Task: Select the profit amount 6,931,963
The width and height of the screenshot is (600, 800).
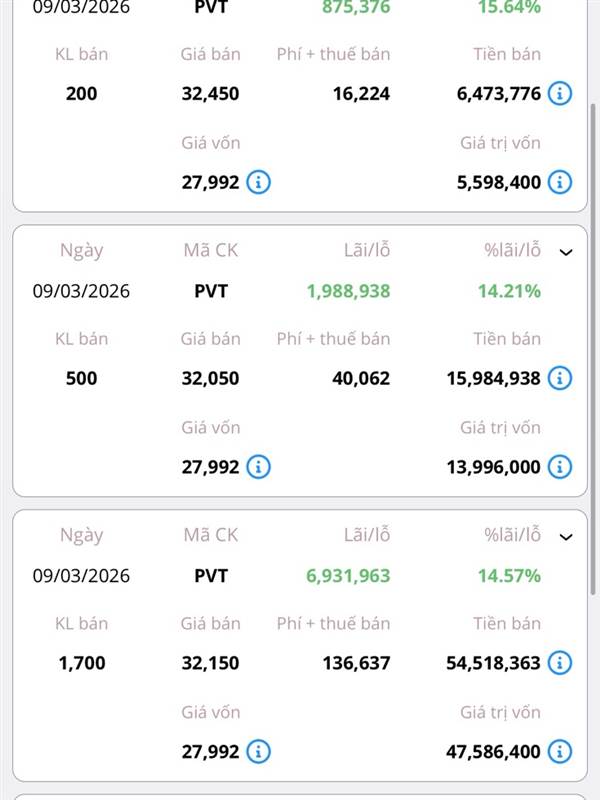Action: point(348,576)
